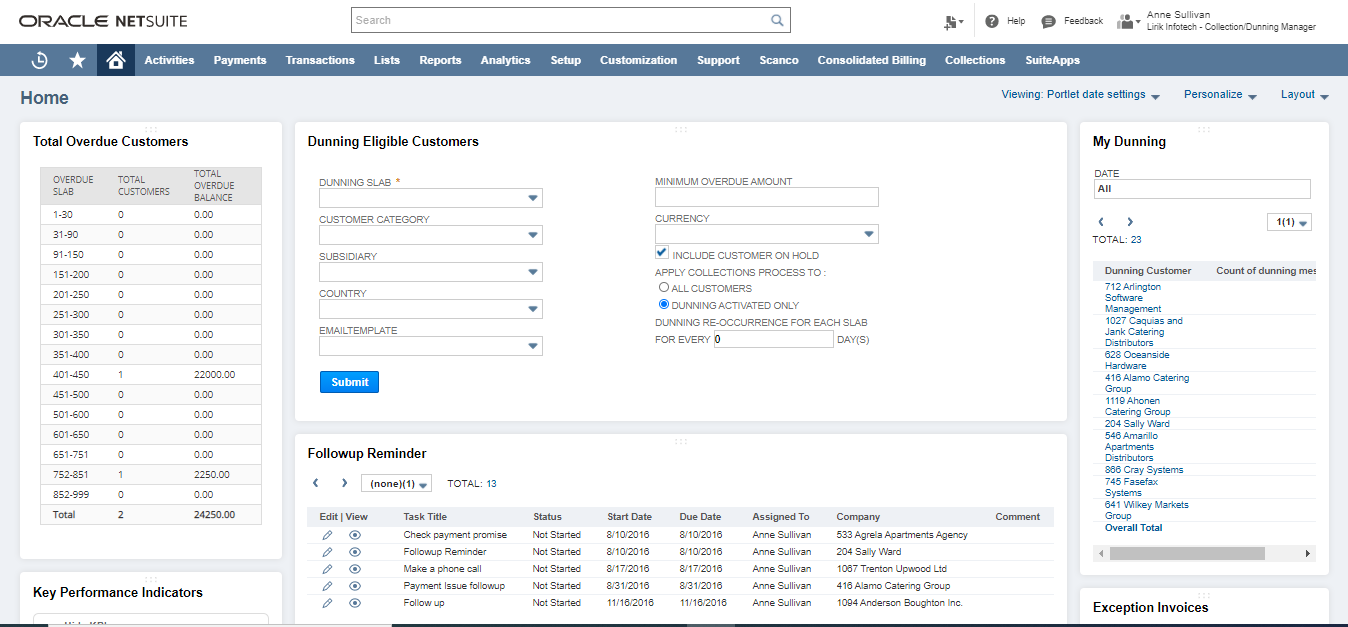Click the global Search input field
Viewport: 1348px width, 627px height.
pos(560,20)
